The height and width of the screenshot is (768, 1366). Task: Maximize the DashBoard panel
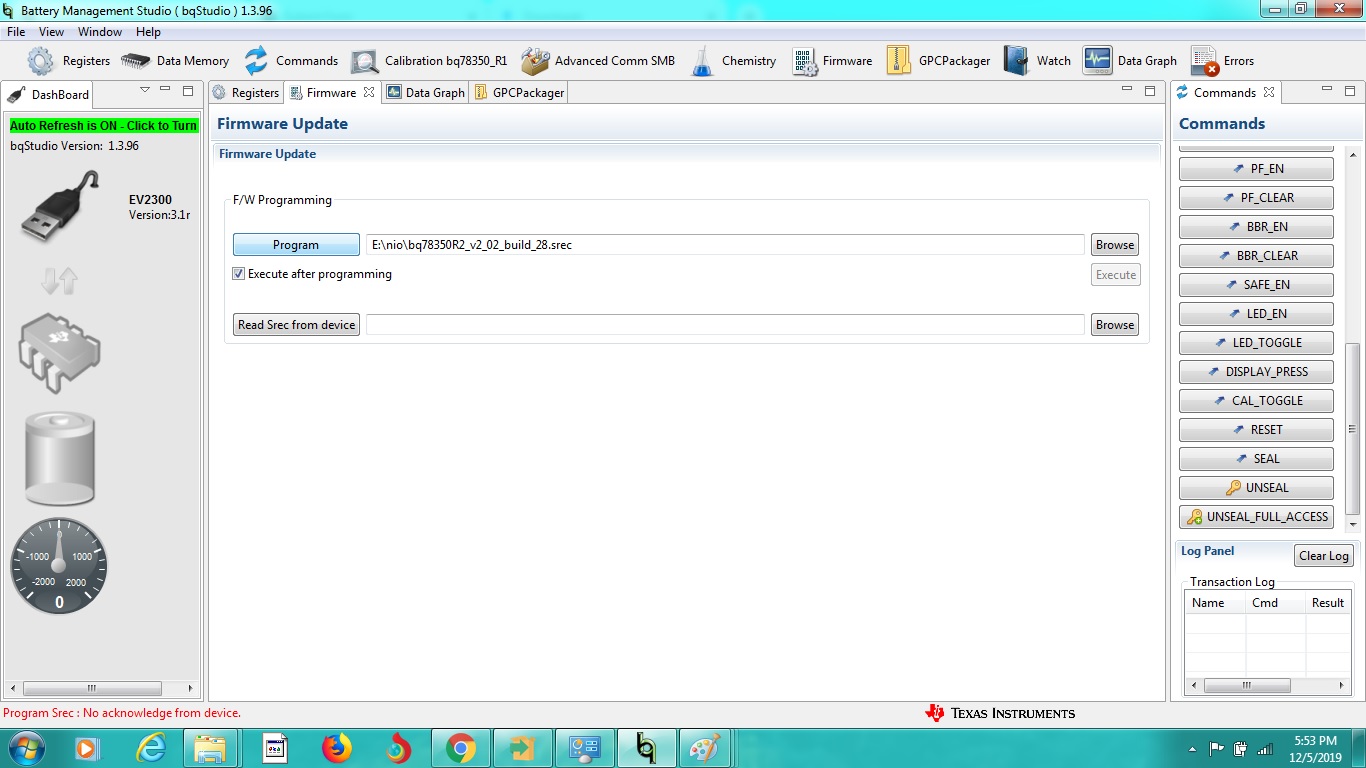(188, 91)
